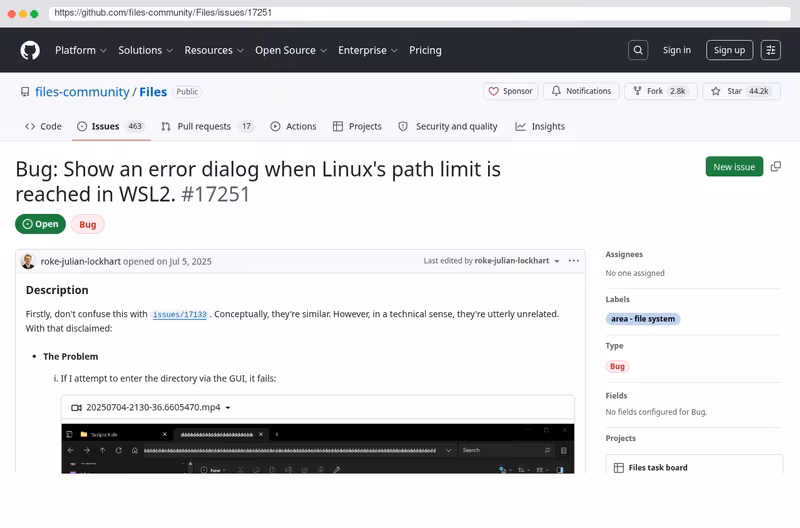Open the GitHub home logo

(30, 51)
